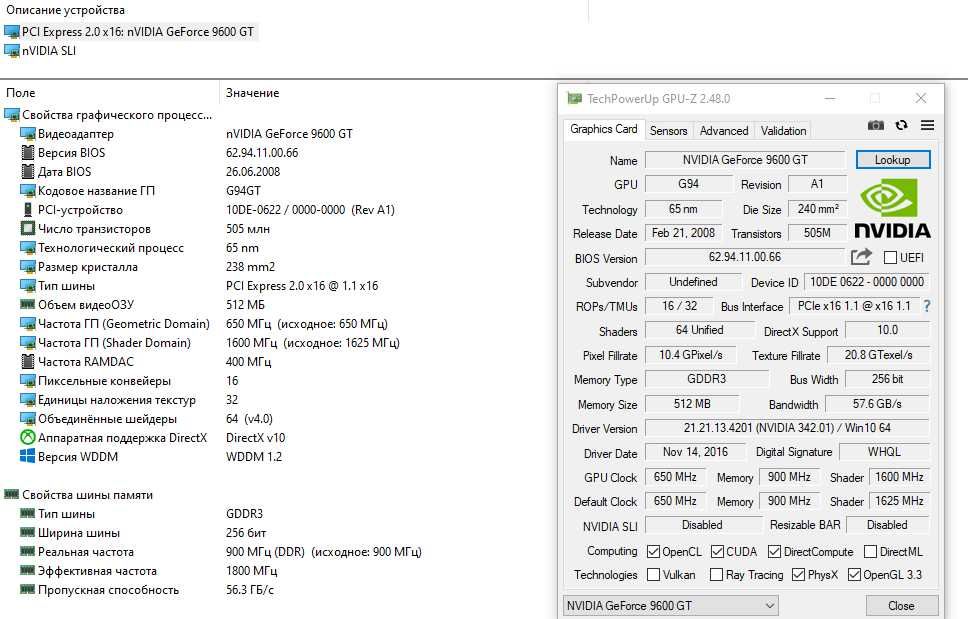
Task: Click the Driver Version field
Action: pyautogui.click(x=787, y=428)
